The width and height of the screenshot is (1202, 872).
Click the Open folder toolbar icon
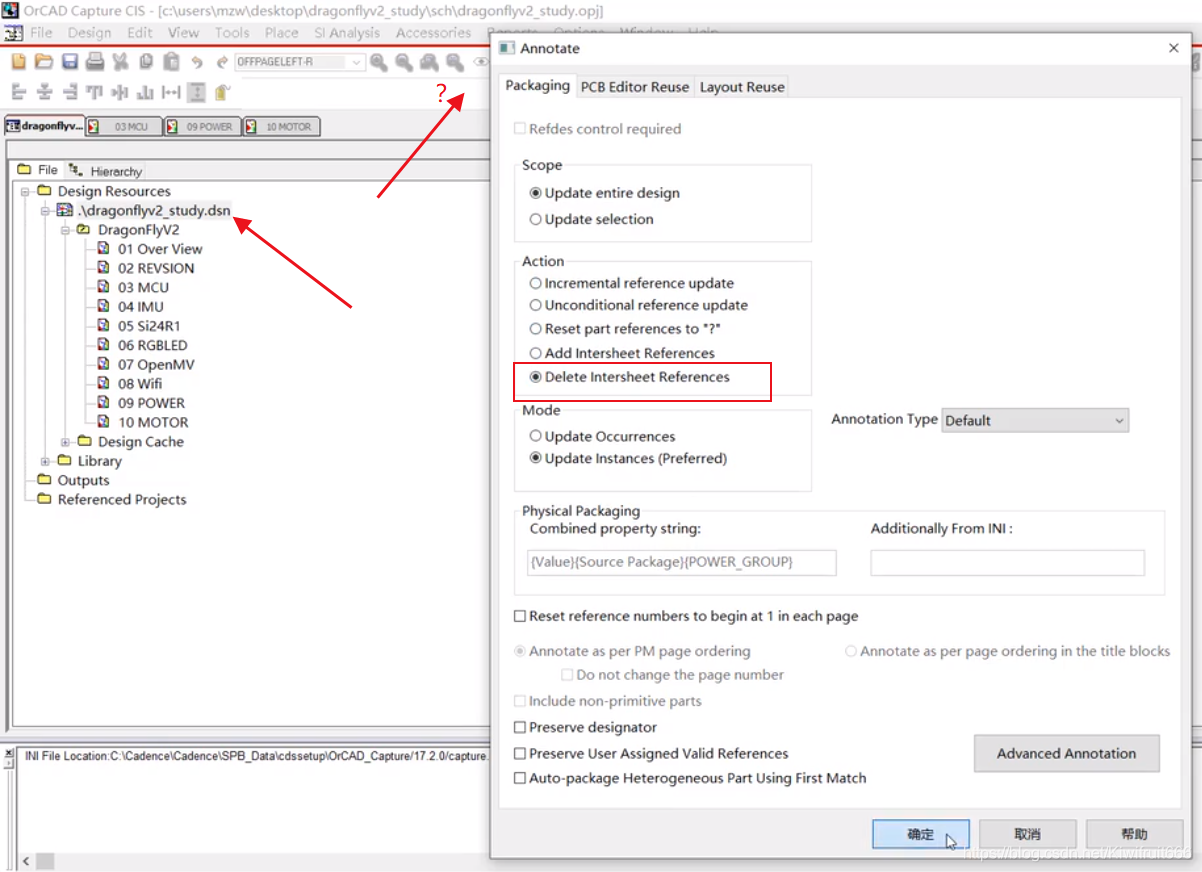click(44, 62)
